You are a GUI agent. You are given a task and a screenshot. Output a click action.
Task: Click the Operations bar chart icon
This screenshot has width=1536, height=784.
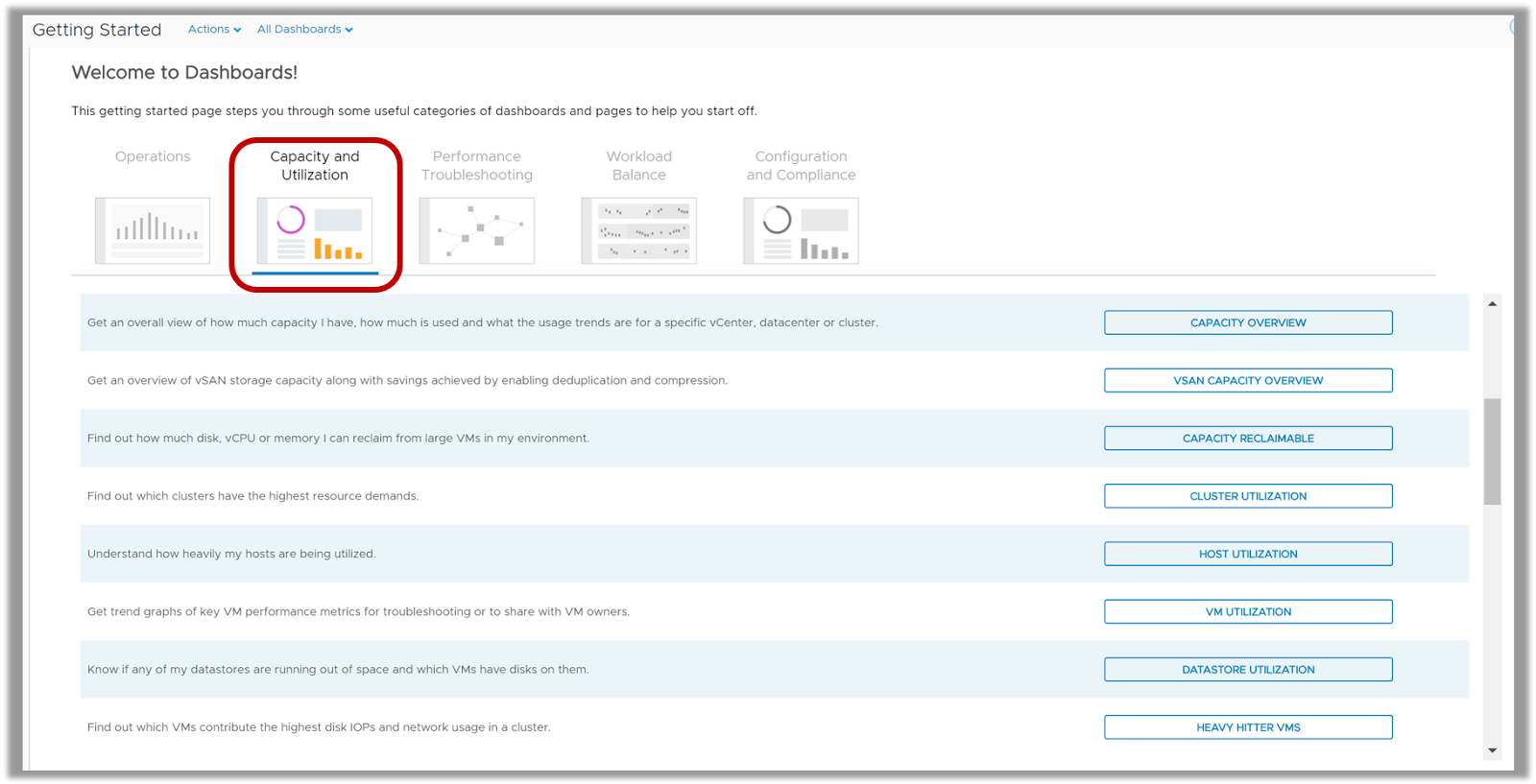[153, 230]
